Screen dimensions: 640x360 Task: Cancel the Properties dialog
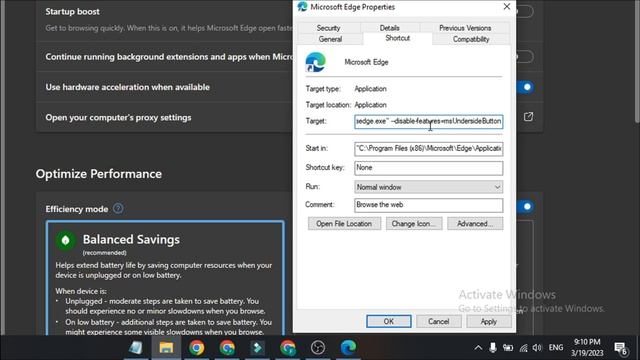tap(439, 321)
